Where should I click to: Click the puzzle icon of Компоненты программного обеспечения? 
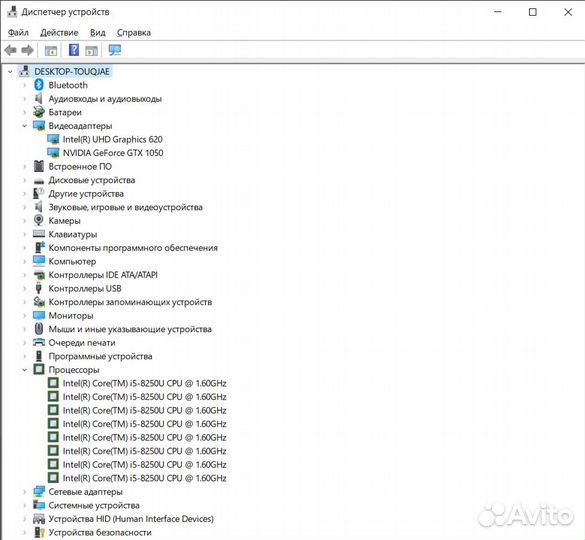(x=39, y=247)
